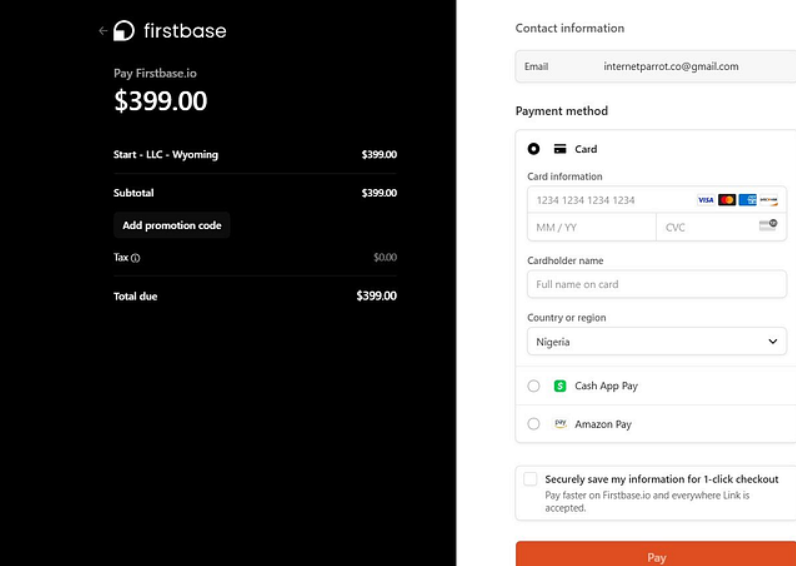Click the back arrow beside firstbase logo

pyautogui.click(x=103, y=31)
